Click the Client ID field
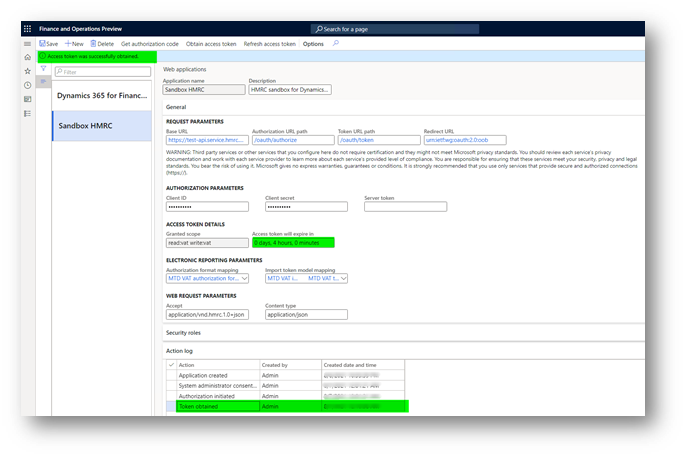The width and height of the screenshot is (687, 458). [x=207, y=206]
